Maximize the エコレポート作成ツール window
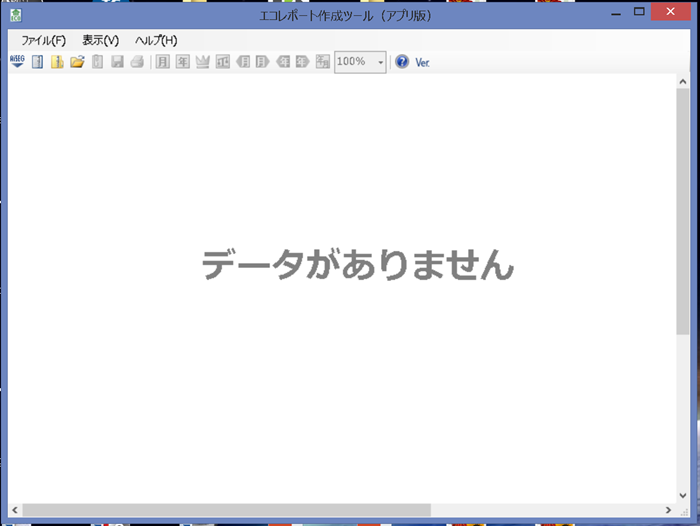 click(639, 12)
